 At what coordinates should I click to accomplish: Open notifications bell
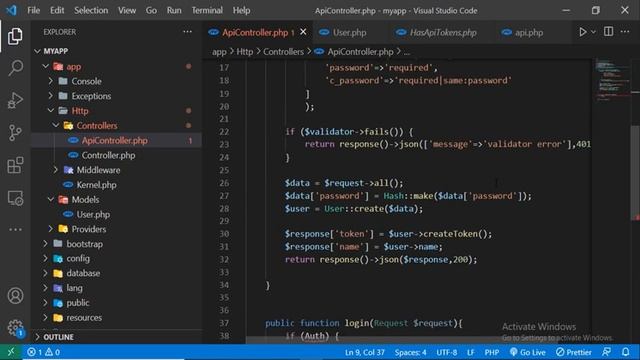point(625,352)
